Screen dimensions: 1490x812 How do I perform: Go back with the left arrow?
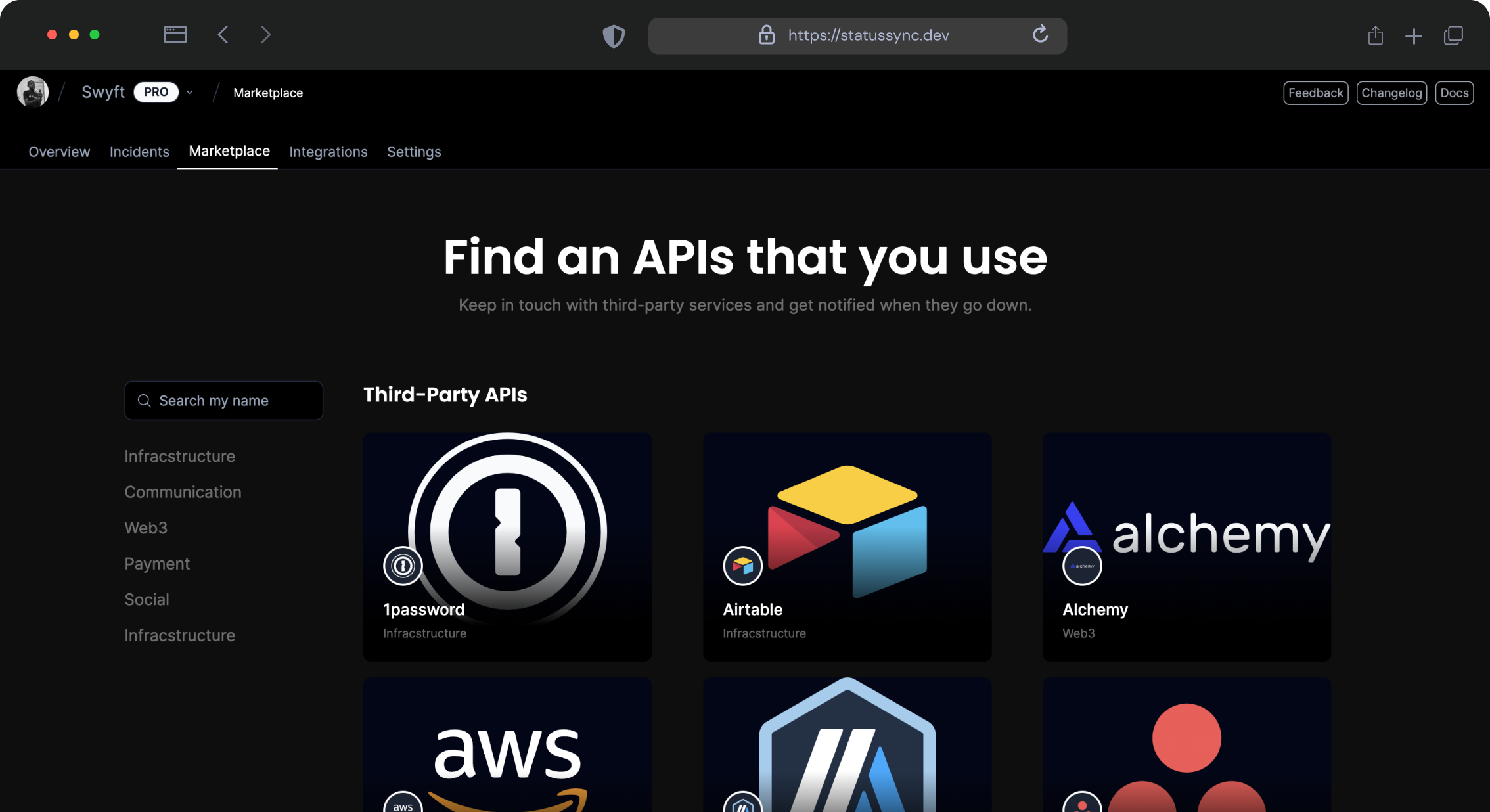223,35
